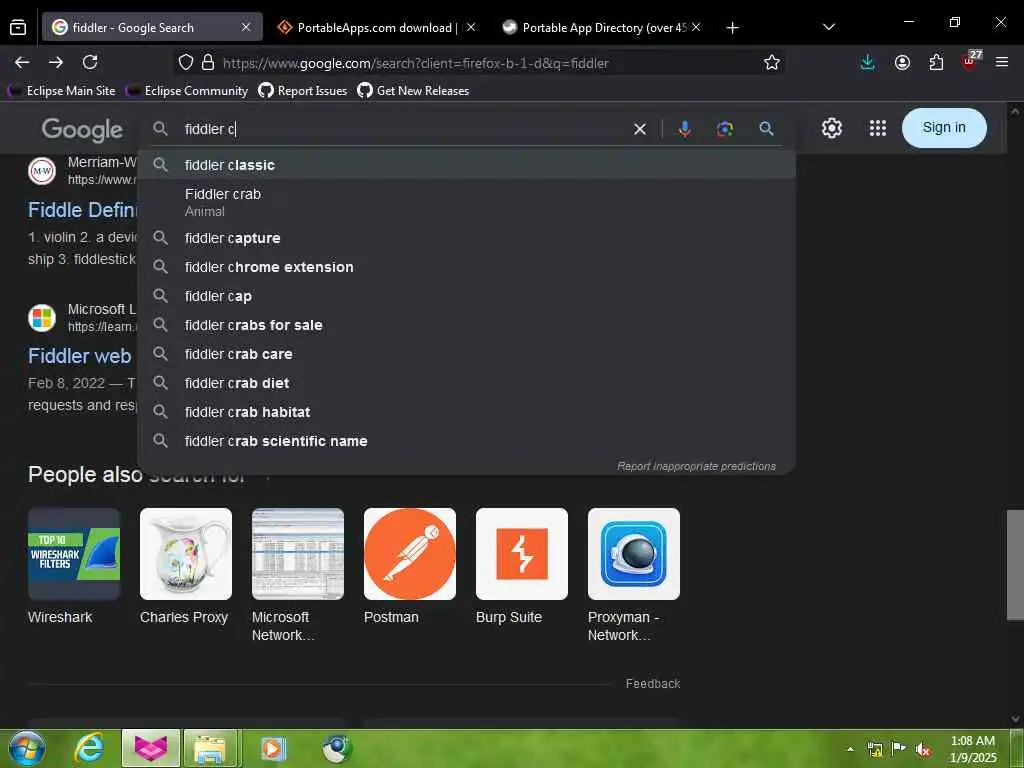This screenshot has height=768, width=1024.
Task: Reload the current page
Action: [x=90, y=63]
